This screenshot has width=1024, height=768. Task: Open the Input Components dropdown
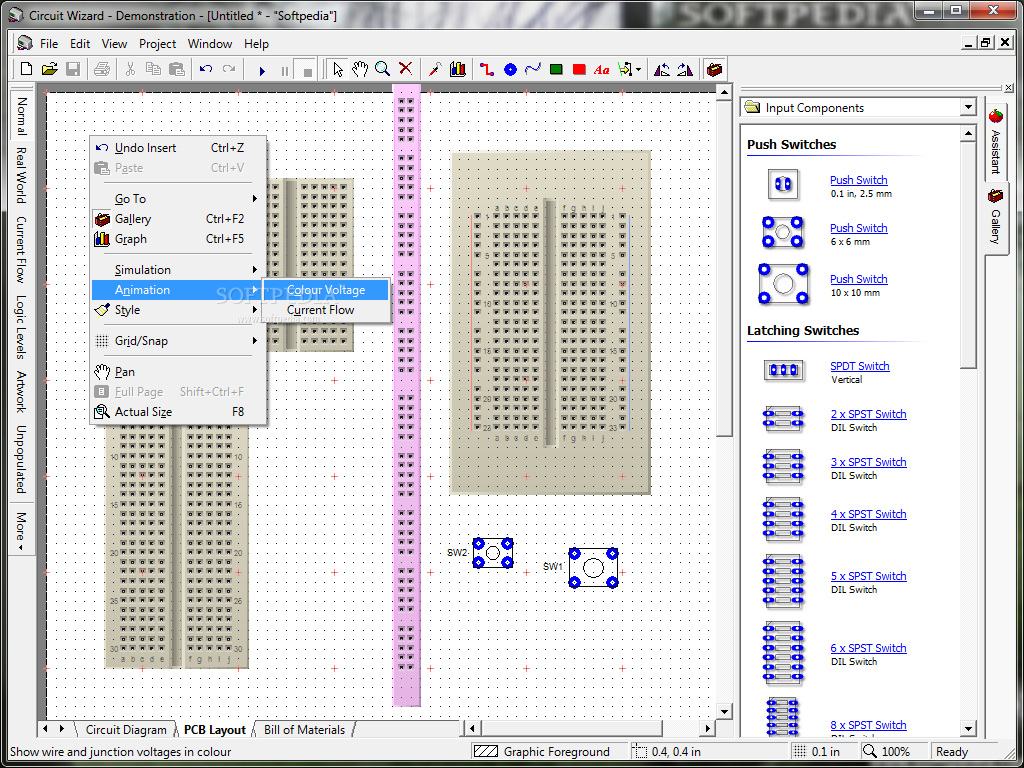click(x=968, y=108)
